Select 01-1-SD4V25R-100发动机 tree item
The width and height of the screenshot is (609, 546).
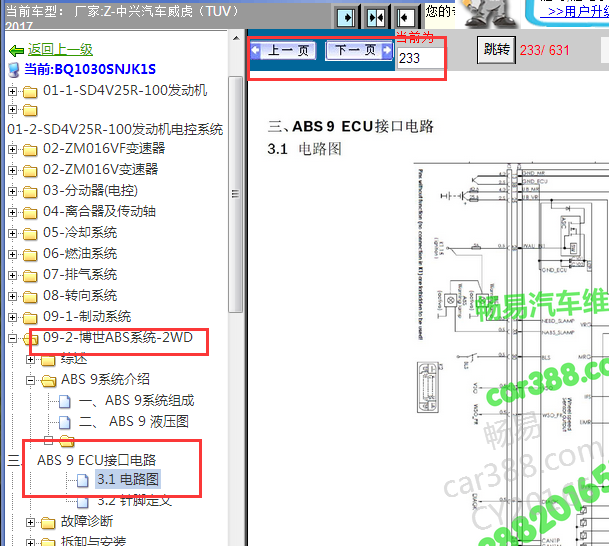click(x=125, y=90)
